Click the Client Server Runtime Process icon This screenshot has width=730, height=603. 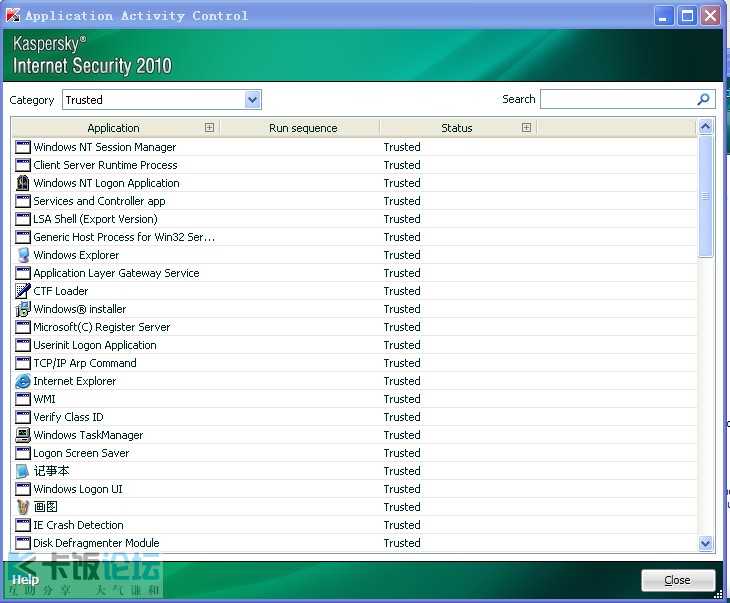pos(23,165)
